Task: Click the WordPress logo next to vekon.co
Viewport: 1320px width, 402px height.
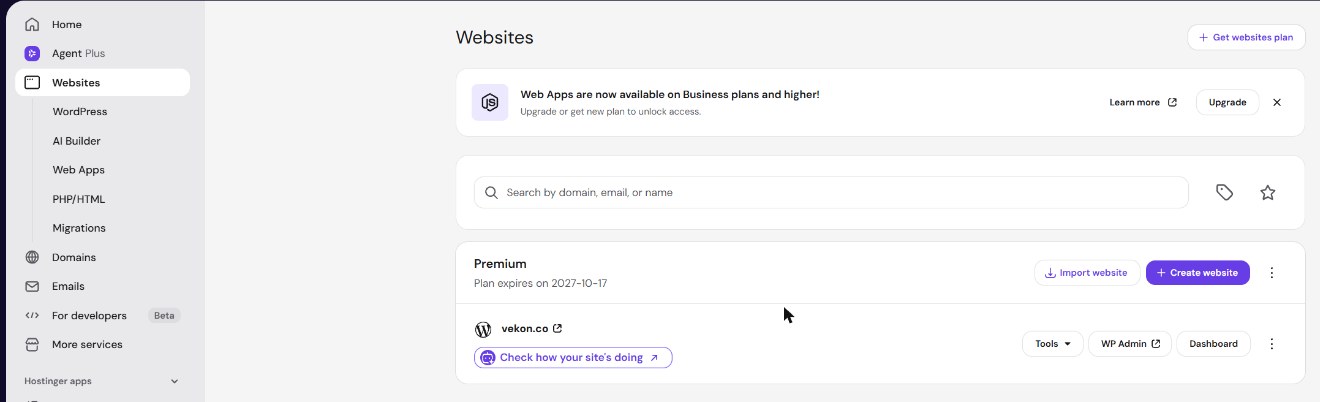Action: click(x=483, y=328)
